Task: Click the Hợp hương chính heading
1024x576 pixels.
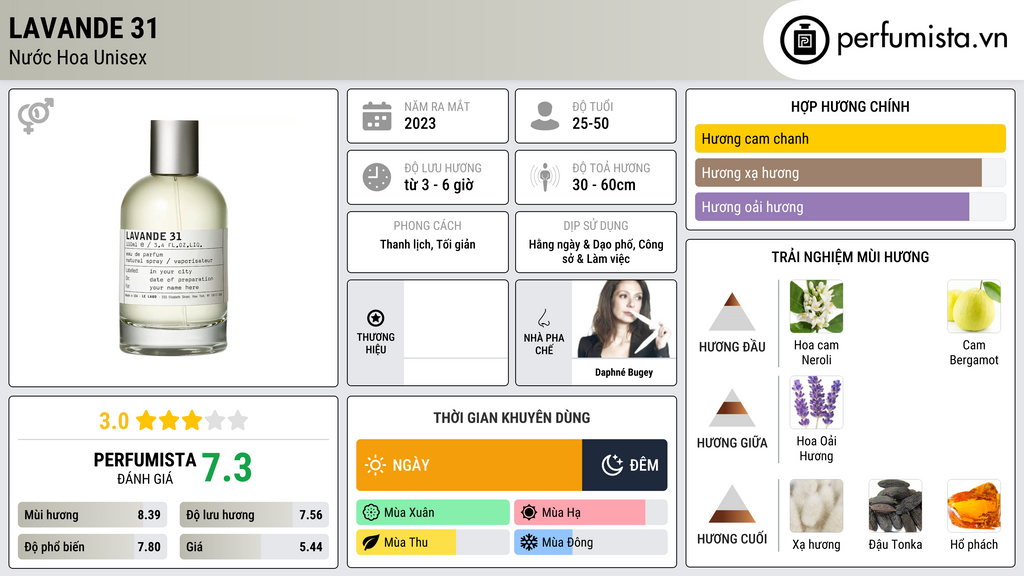Action: (850, 106)
